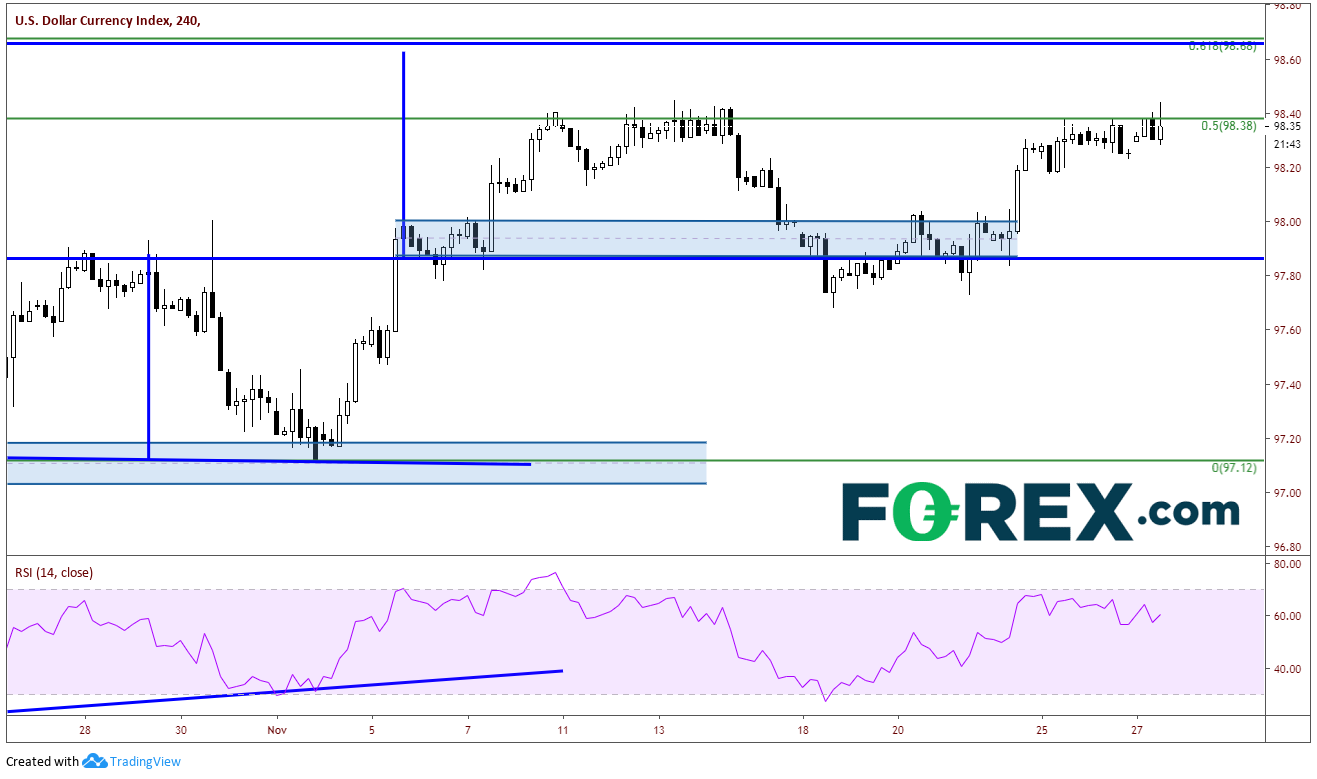
Task: Click the 30 date axis label
Action: tap(181, 731)
